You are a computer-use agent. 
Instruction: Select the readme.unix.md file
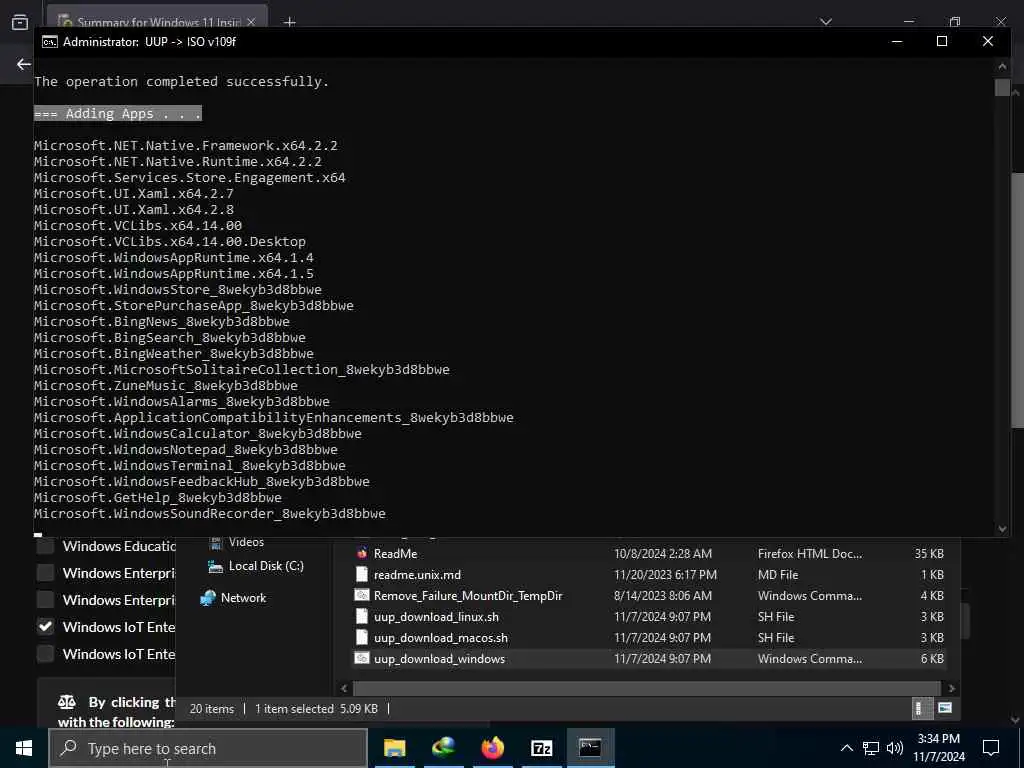tap(417, 575)
